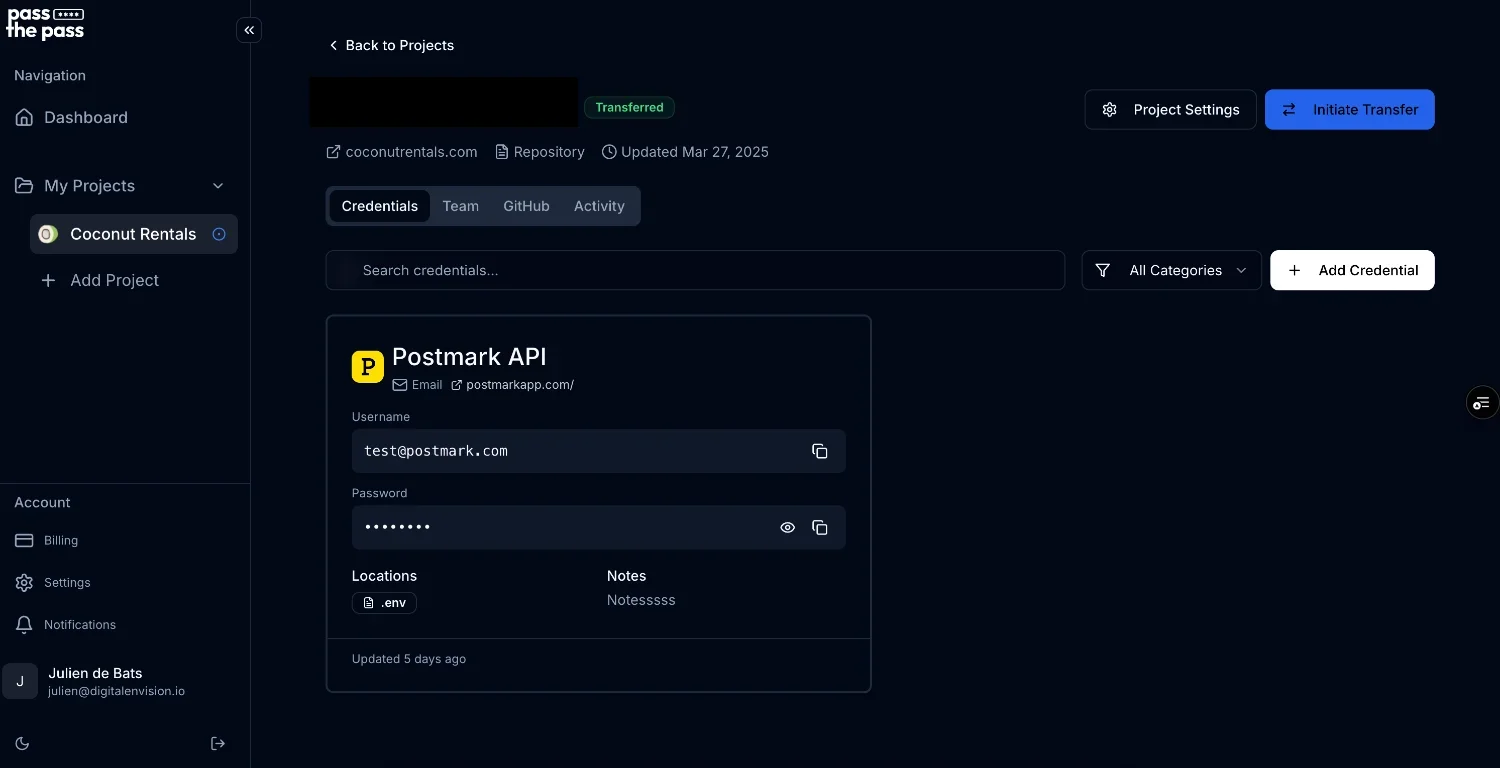Expand the All Categories filter dropdown
Viewport: 1500px width, 768px height.
1171,270
